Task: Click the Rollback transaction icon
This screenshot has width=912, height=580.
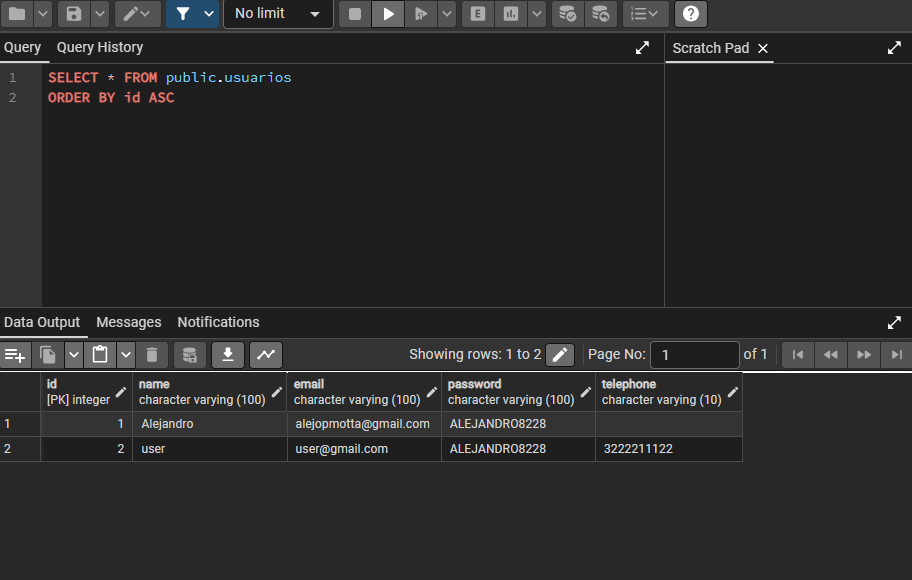Action: 600,14
